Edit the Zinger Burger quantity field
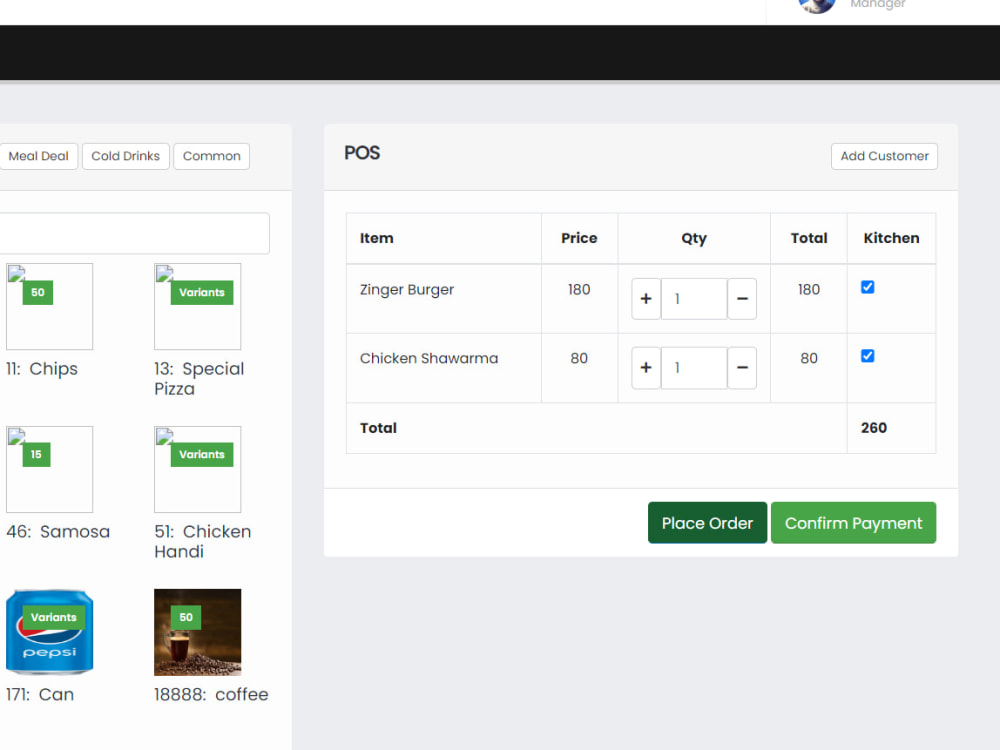 [694, 298]
